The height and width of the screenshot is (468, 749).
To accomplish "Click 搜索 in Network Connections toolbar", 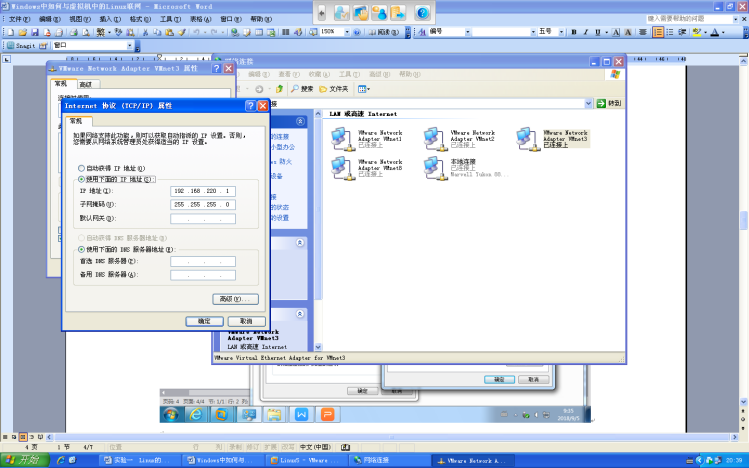I will tap(302, 89).
